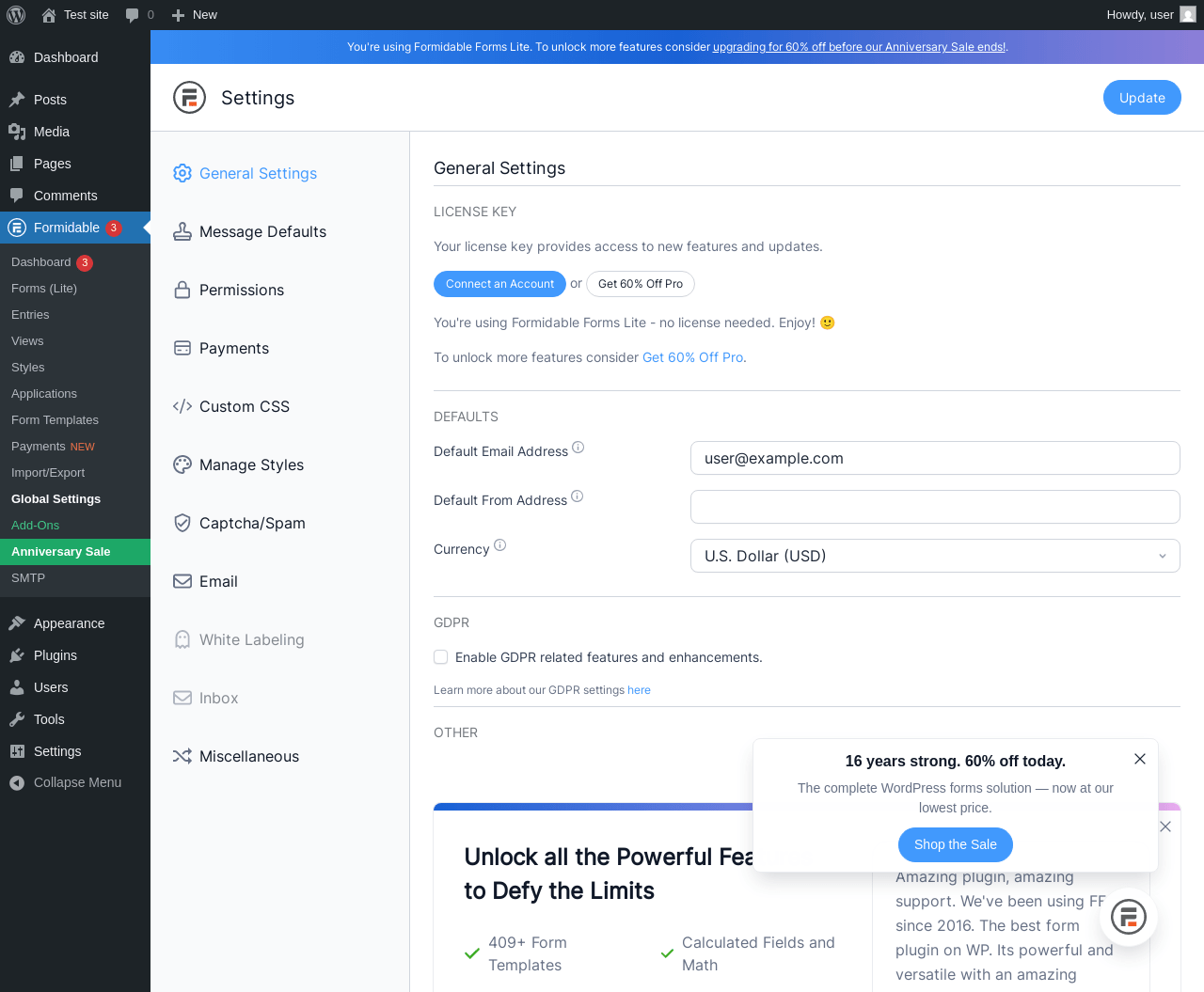The height and width of the screenshot is (992, 1204).
Task: Click the Message Defaults stamp icon
Action: tap(182, 231)
